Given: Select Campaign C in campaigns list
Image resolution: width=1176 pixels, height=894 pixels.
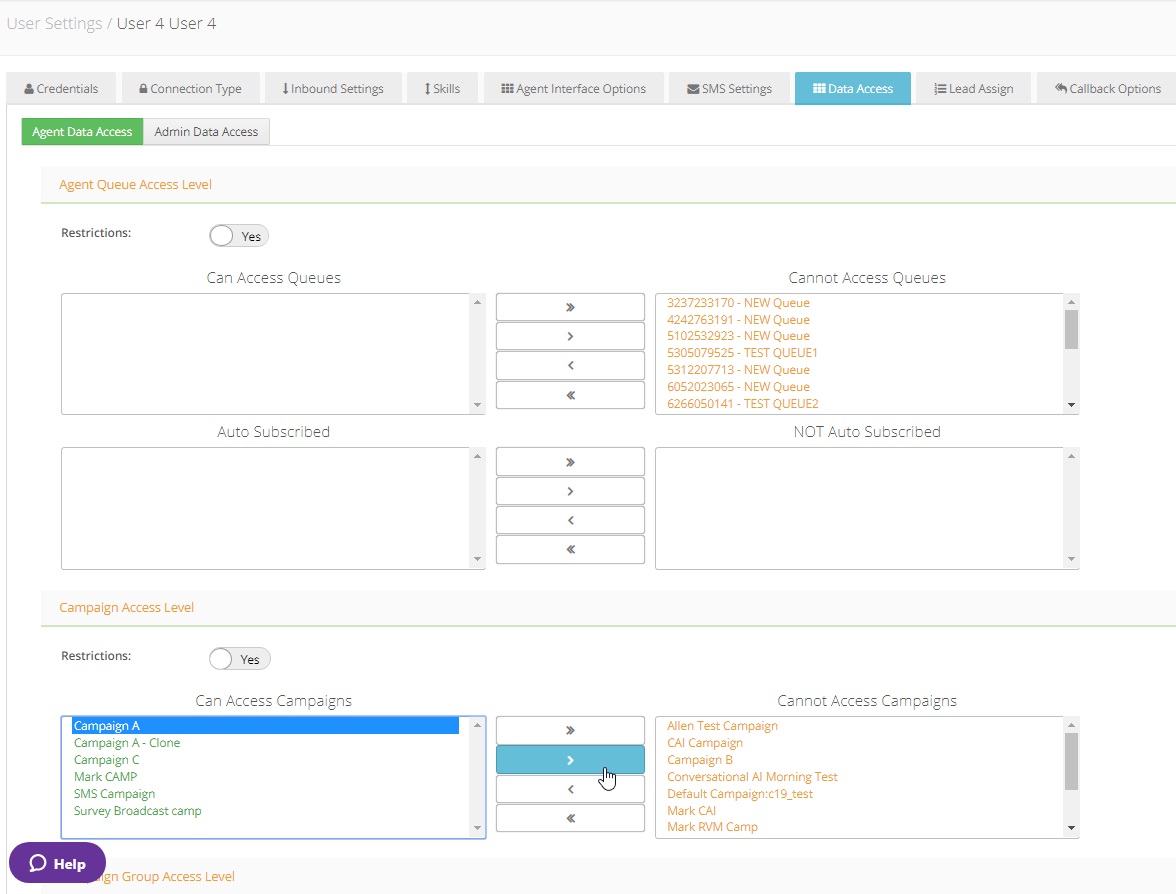Looking at the screenshot, I should coord(106,760).
